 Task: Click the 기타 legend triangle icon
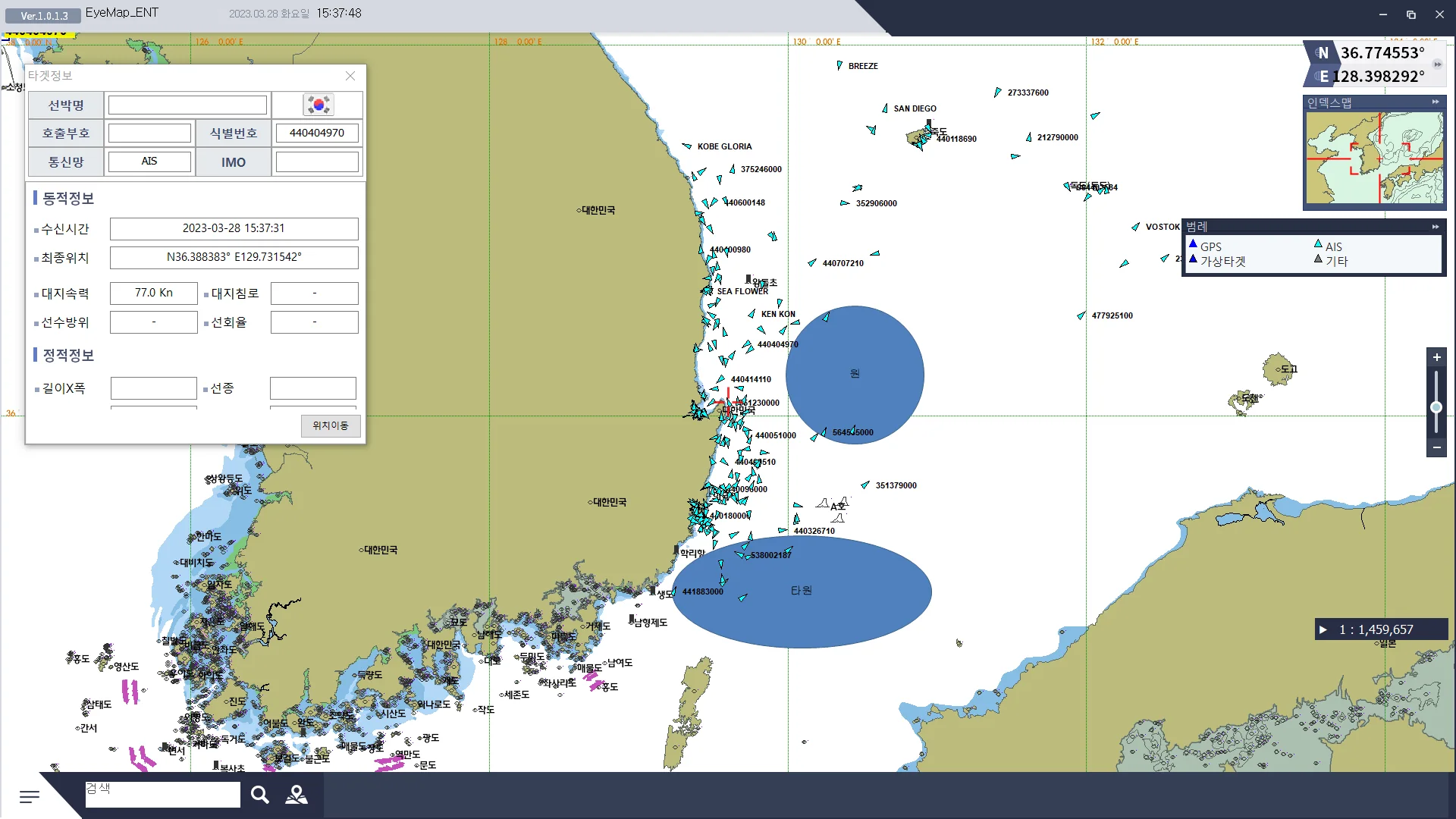point(1318,259)
